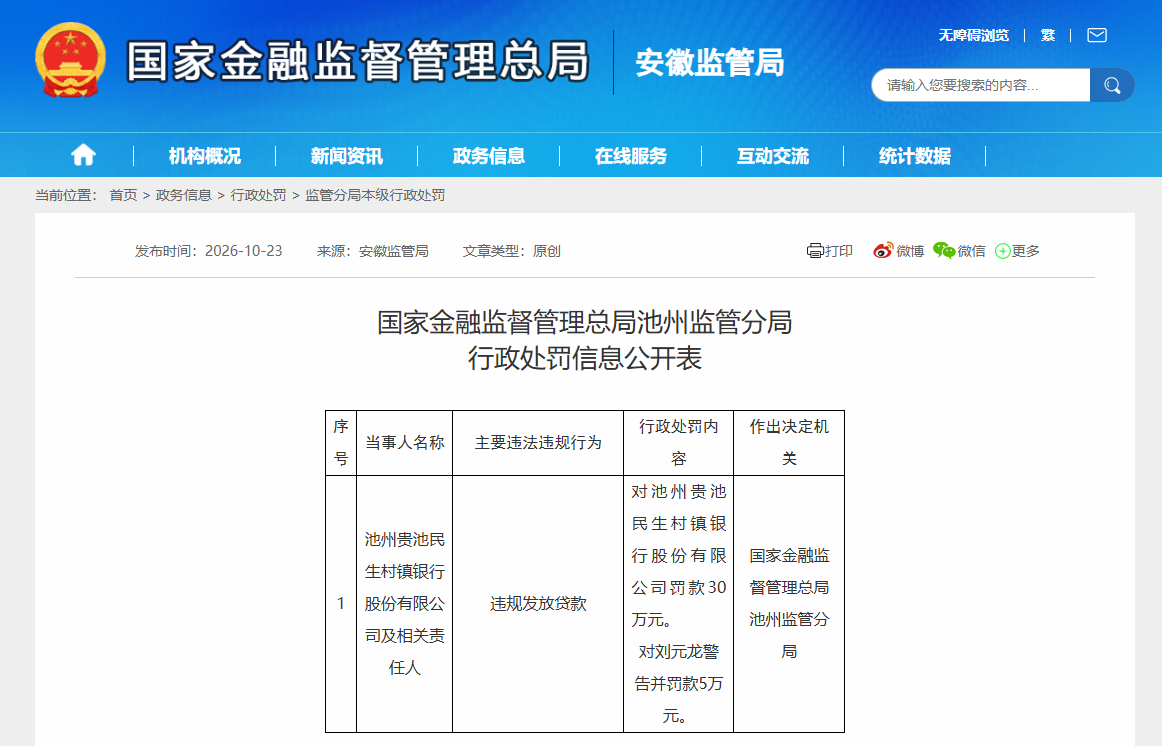Click the publish date 2026-10-23
The height and width of the screenshot is (746, 1162).
(244, 251)
